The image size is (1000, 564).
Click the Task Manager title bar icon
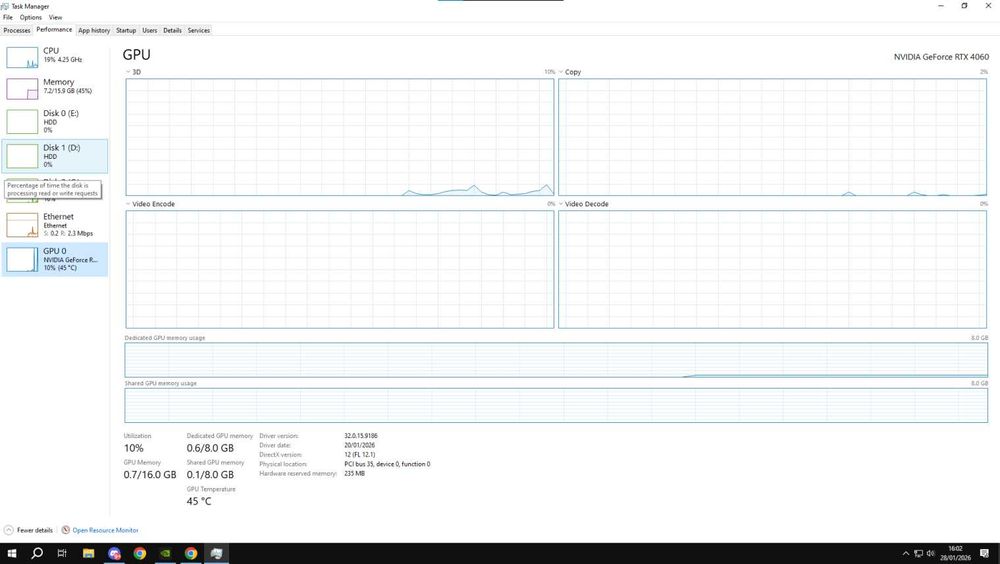point(6,6)
